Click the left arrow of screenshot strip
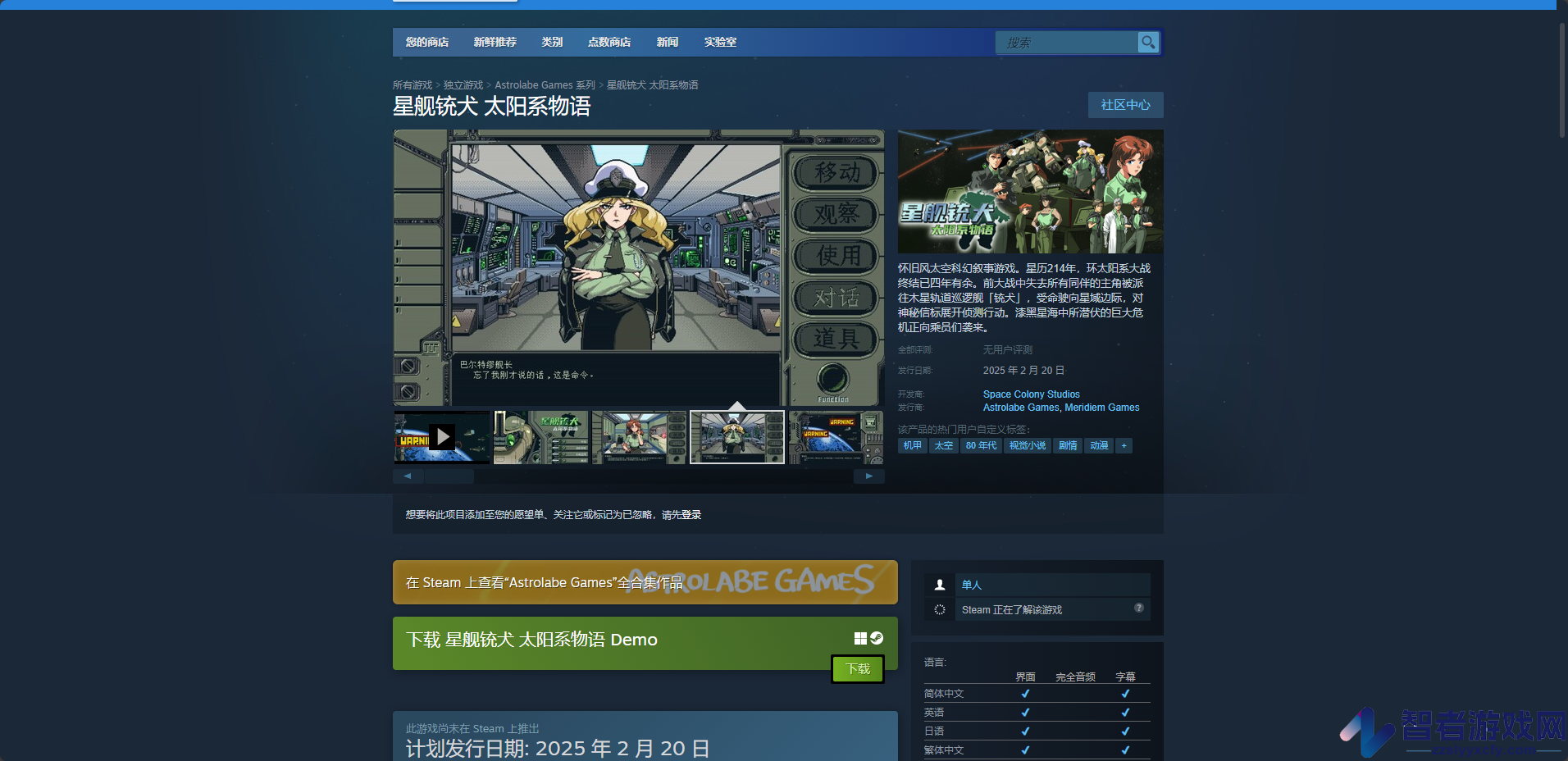Screen dimensions: 1568x761 pos(408,476)
